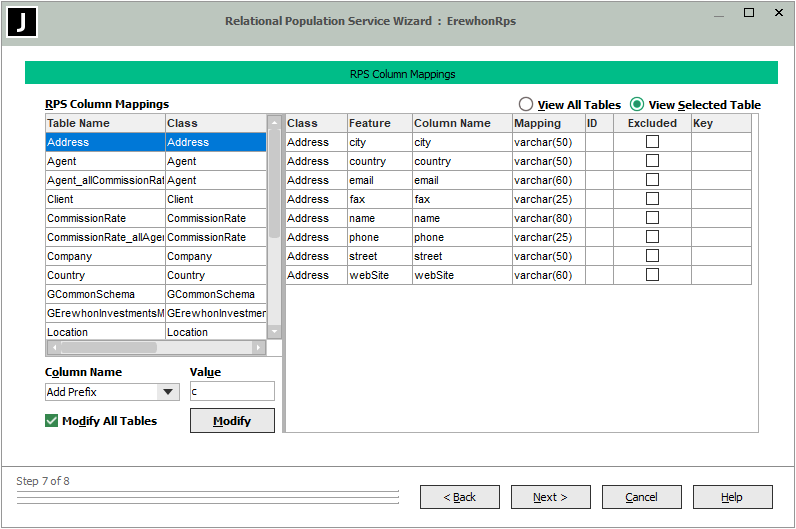Check Excluded box for the city row
Viewport: 796px width, 529px height.
click(x=652, y=142)
